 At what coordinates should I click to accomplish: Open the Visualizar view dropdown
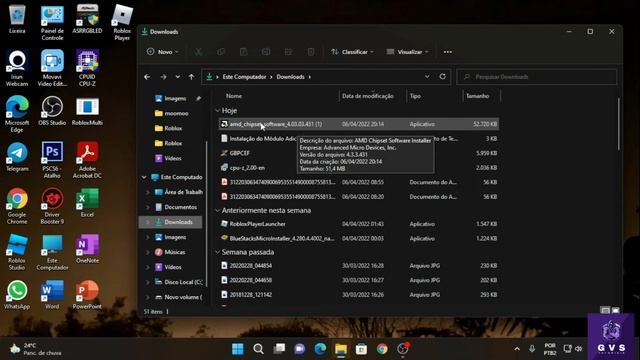pyautogui.click(x=407, y=52)
